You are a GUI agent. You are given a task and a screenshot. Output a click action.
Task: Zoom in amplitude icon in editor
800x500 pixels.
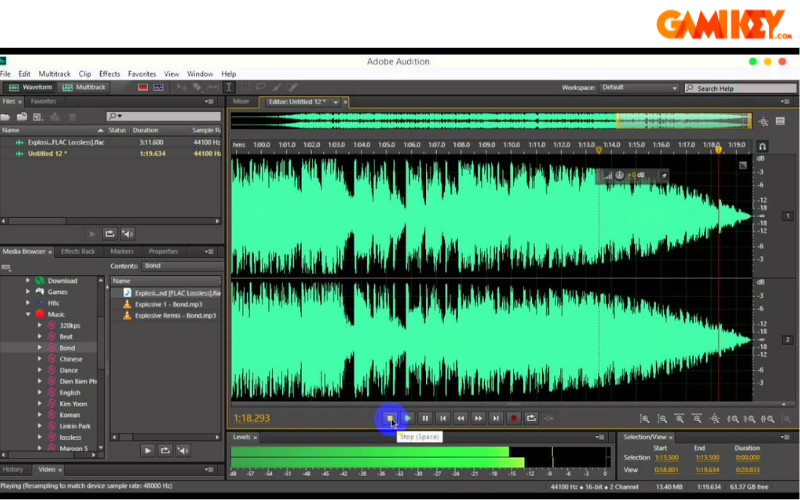click(644, 419)
